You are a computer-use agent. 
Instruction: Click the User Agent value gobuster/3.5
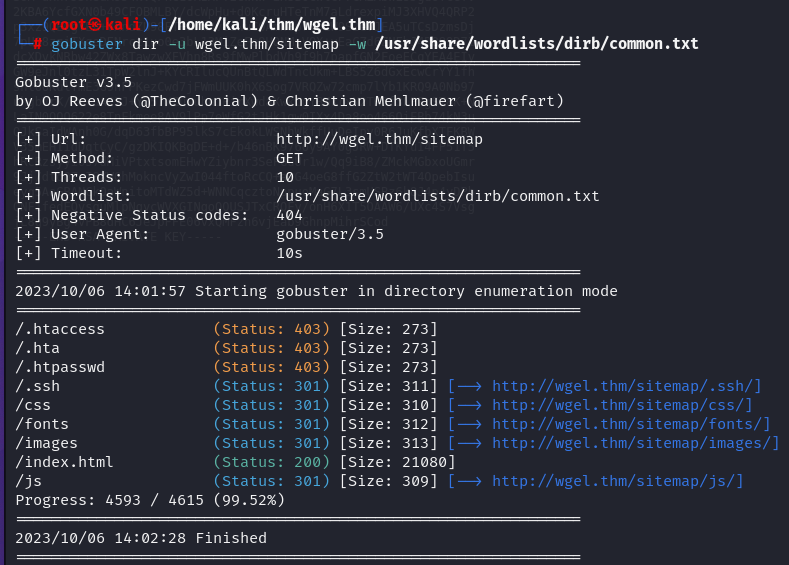pos(330,234)
